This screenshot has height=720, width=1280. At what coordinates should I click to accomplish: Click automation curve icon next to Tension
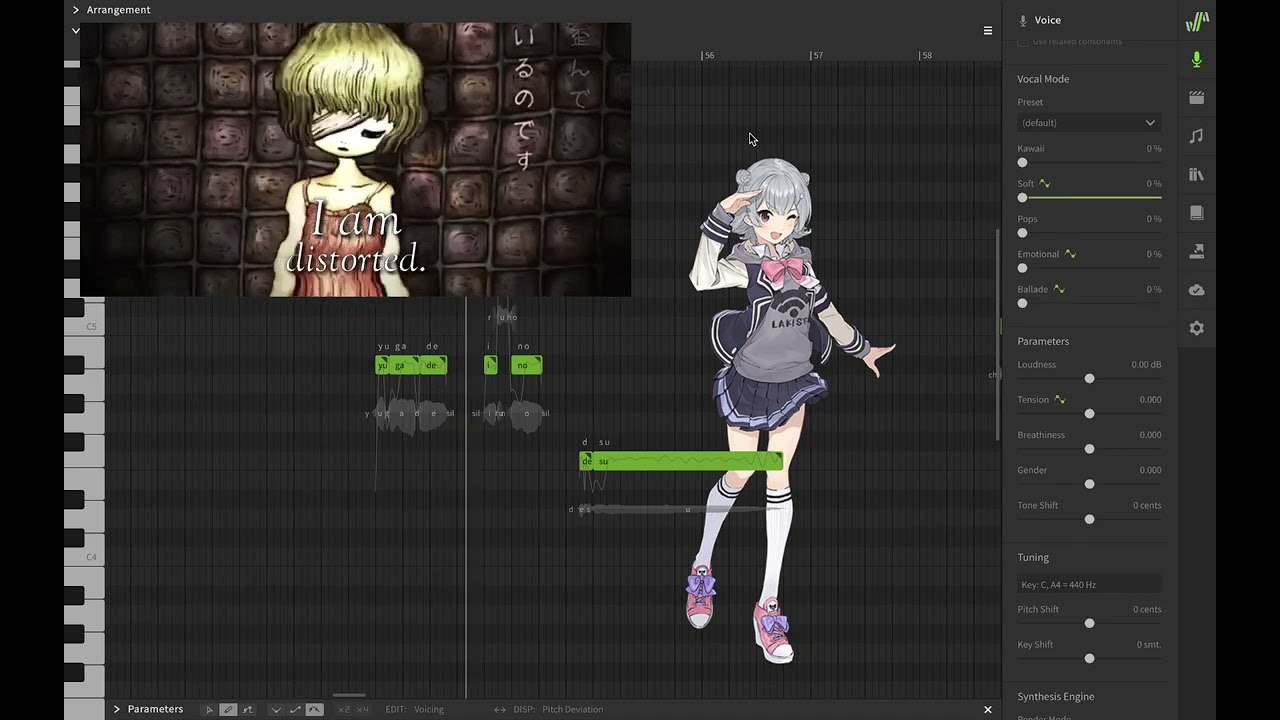[1060, 400]
